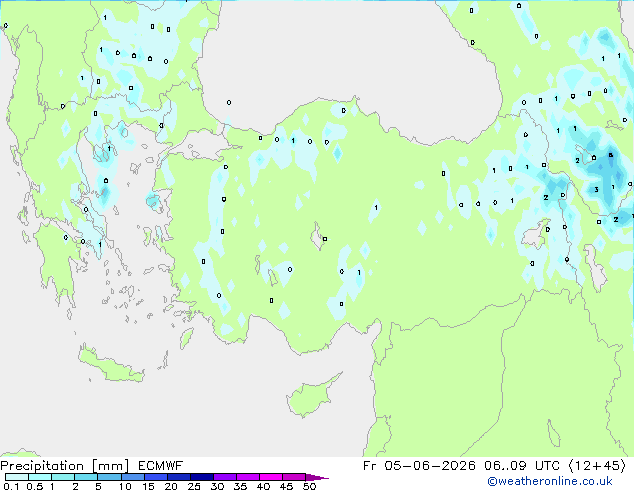The width and height of the screenshot is (634, 490).
Task: Click the date "05-06-2026"
Action: coord(429,466)
